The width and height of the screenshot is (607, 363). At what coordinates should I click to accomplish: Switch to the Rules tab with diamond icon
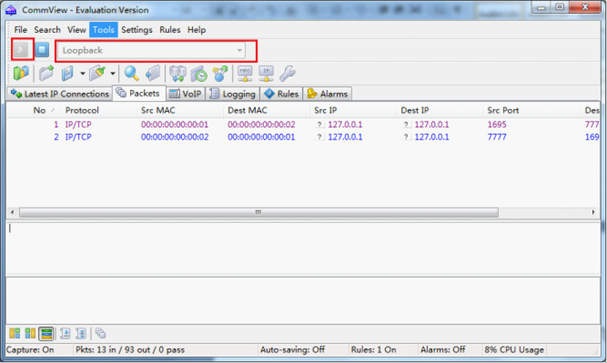tap(281, 94)
